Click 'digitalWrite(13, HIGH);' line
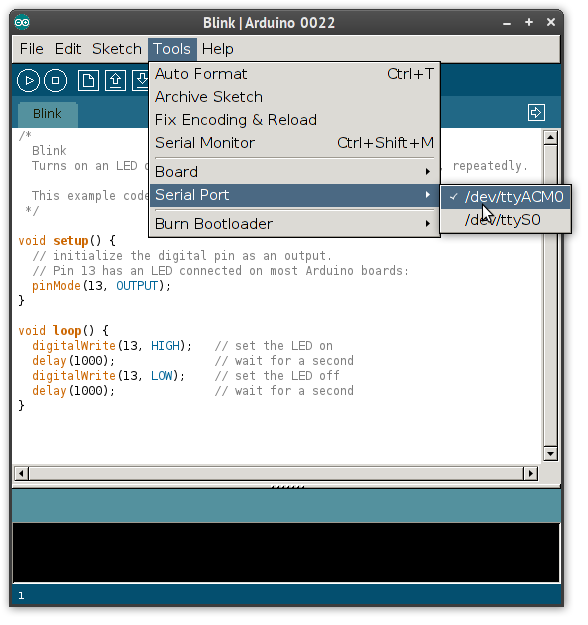This screenshot has height=625, width=588. [112, 346]
